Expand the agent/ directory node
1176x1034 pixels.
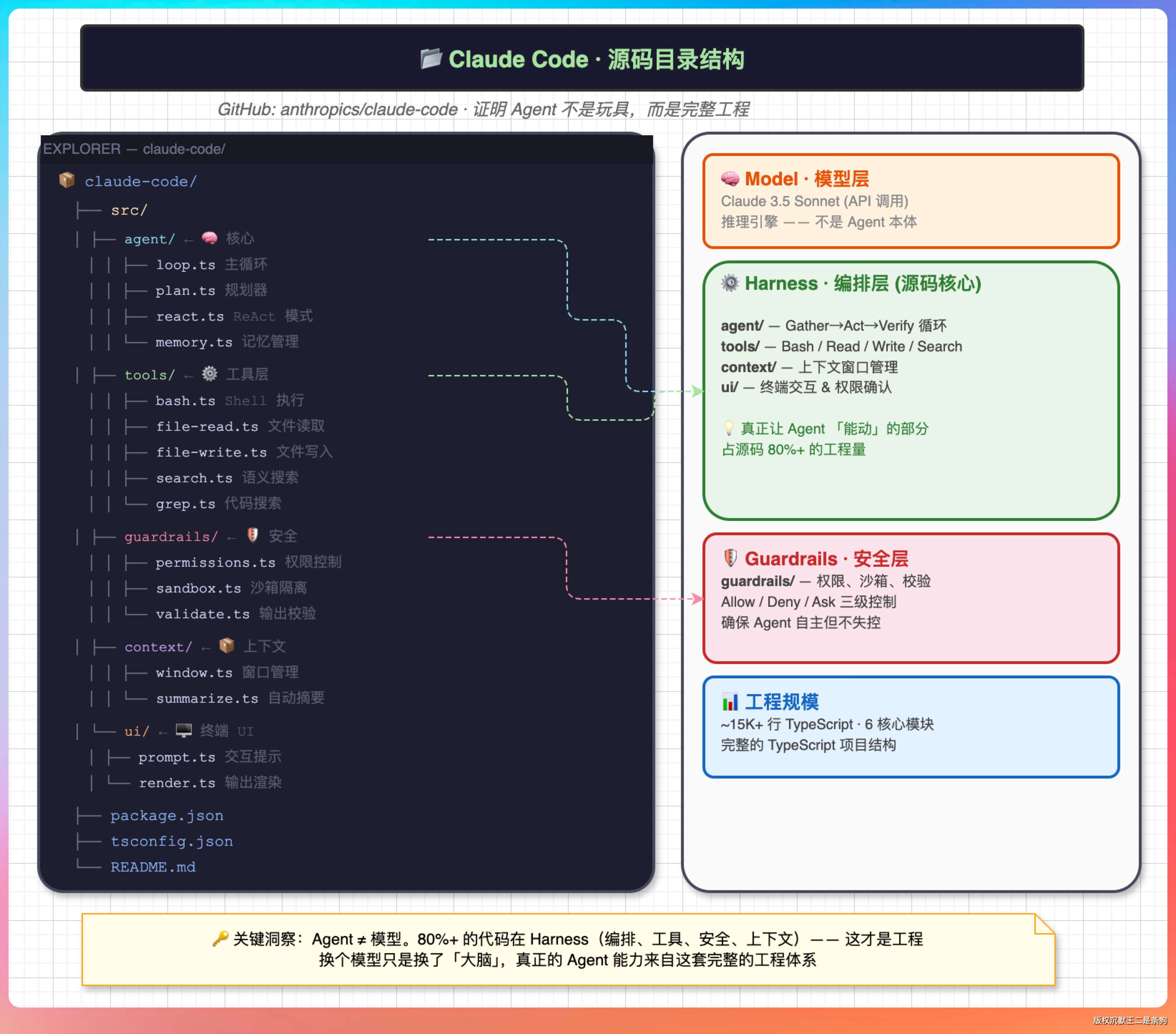[x=149, y=239]
